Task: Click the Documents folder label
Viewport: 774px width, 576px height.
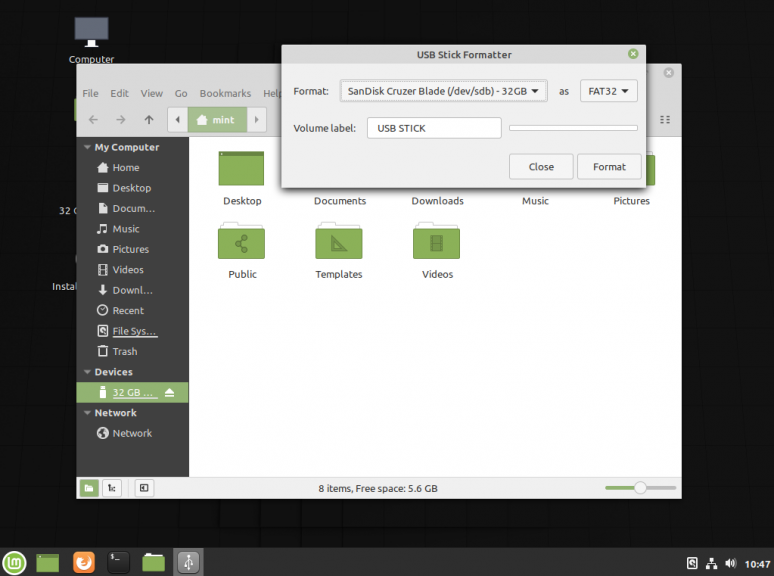Action: pos(340,201)
